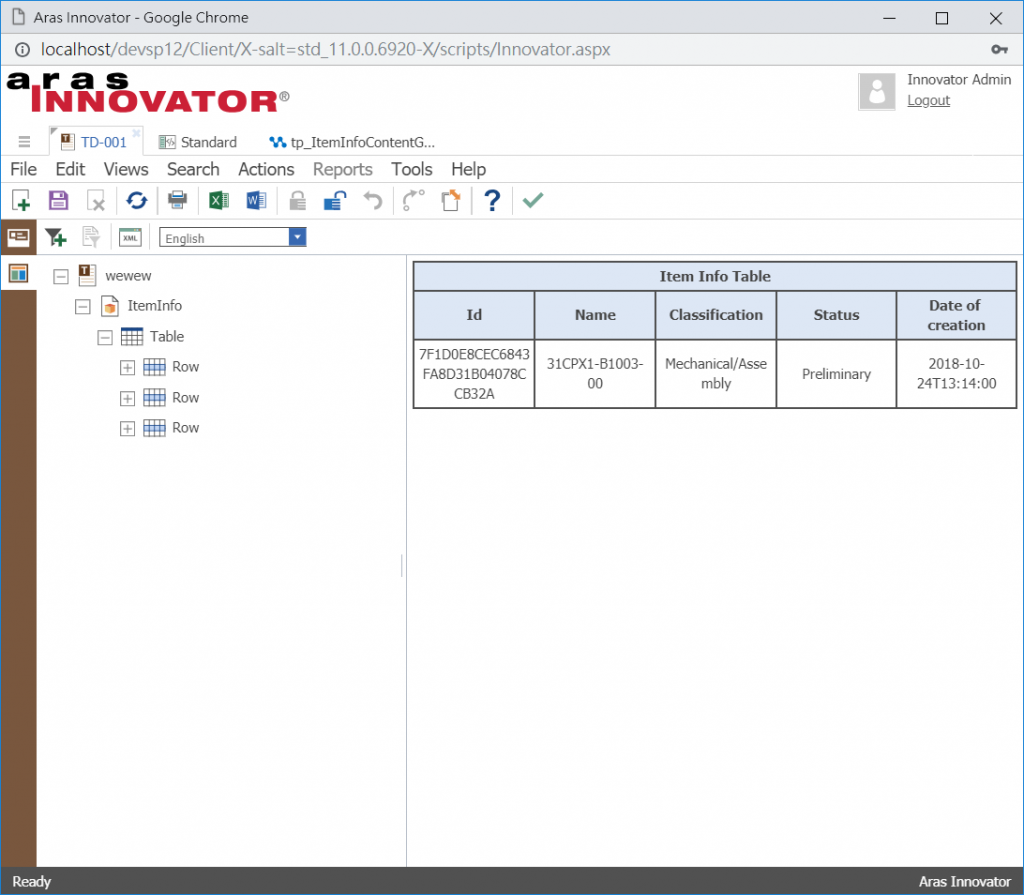Click the Classification column header

(716, 315)
